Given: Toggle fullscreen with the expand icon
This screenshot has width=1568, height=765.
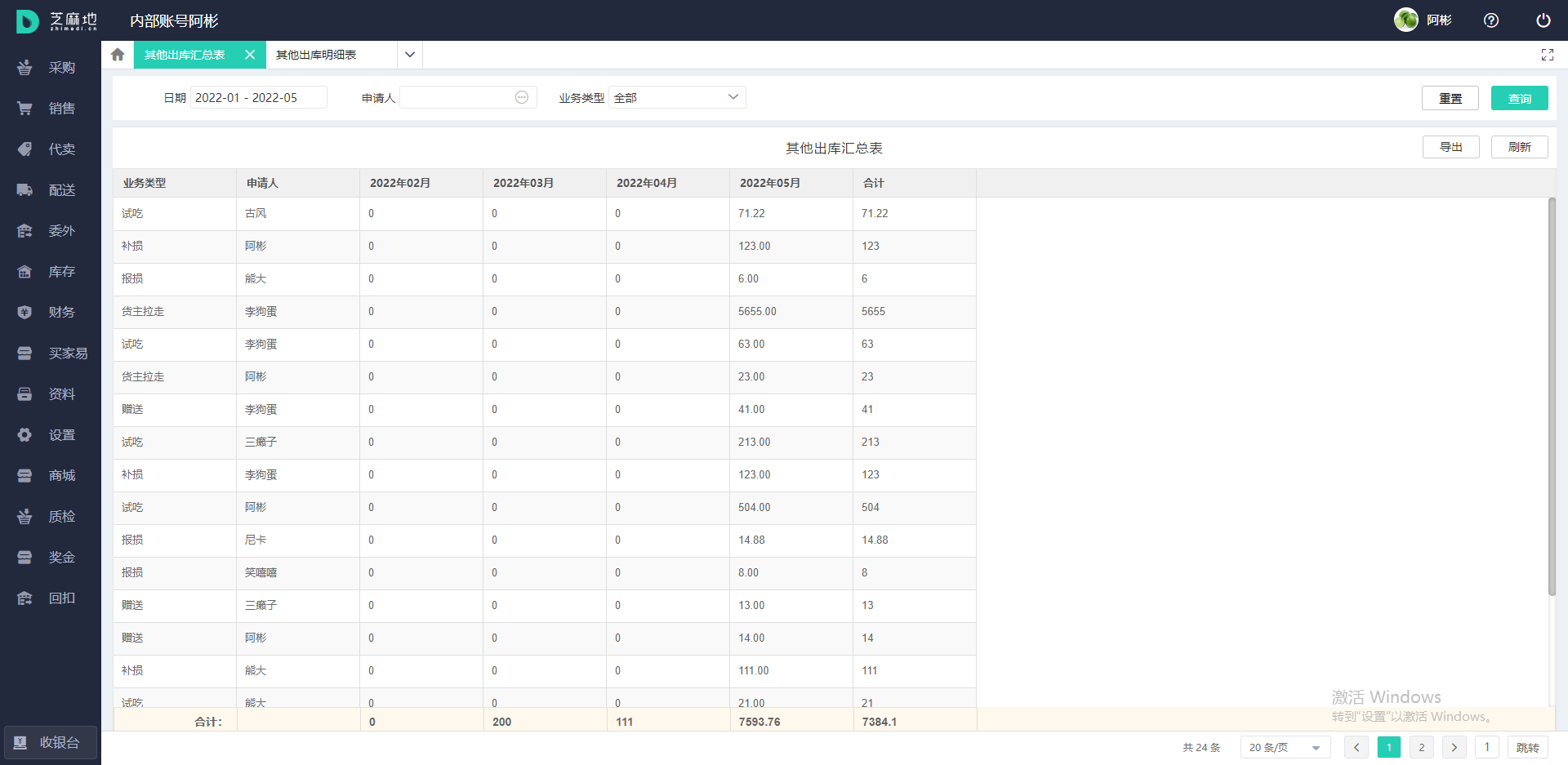Looking at the screenshot, I should pyautogui.click(x=1547, y=55).
